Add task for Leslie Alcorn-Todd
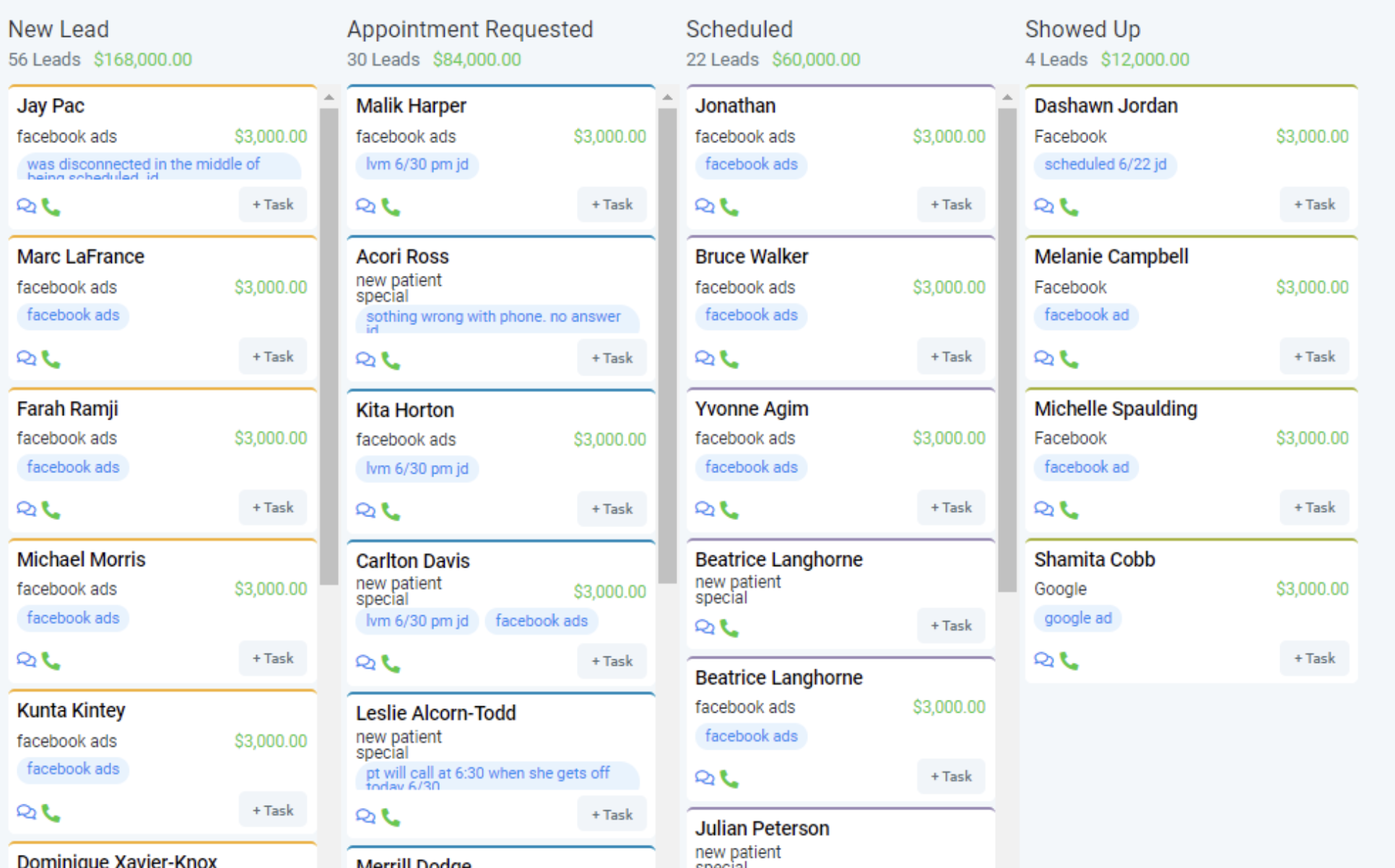Screen dimensions: 1395x868 (612, 815)
